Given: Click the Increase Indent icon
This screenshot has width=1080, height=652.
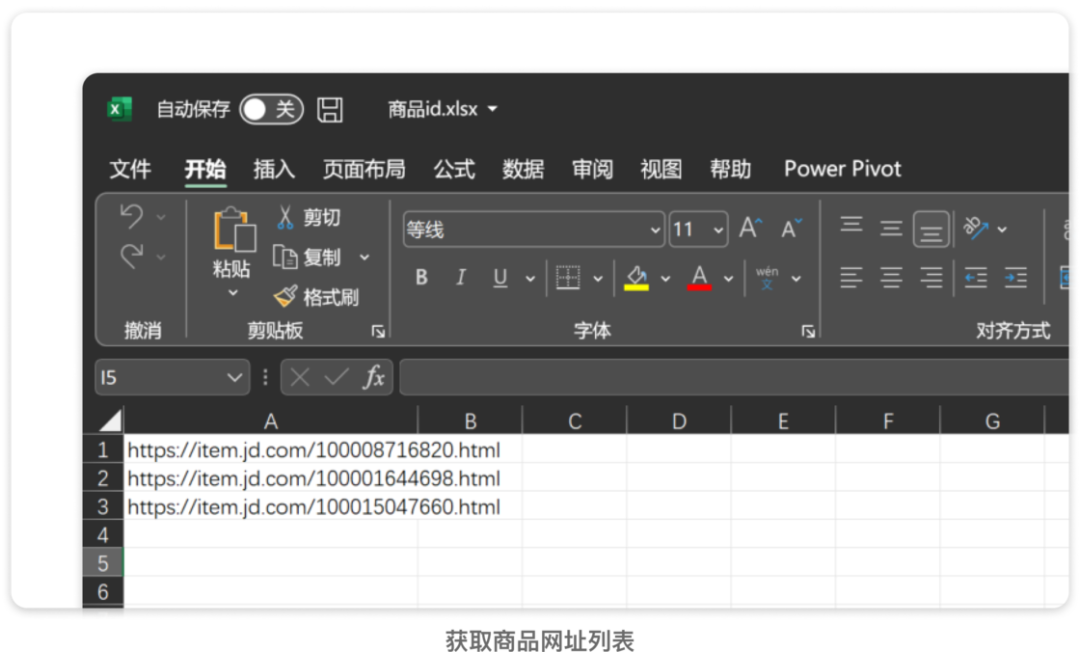Looking at the screenshot, I should (x=1016, y=277).
